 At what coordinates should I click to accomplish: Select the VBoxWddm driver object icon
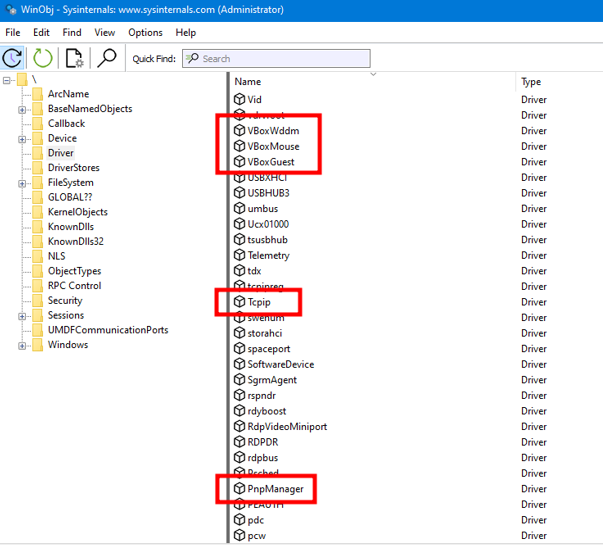pos(239,131)
